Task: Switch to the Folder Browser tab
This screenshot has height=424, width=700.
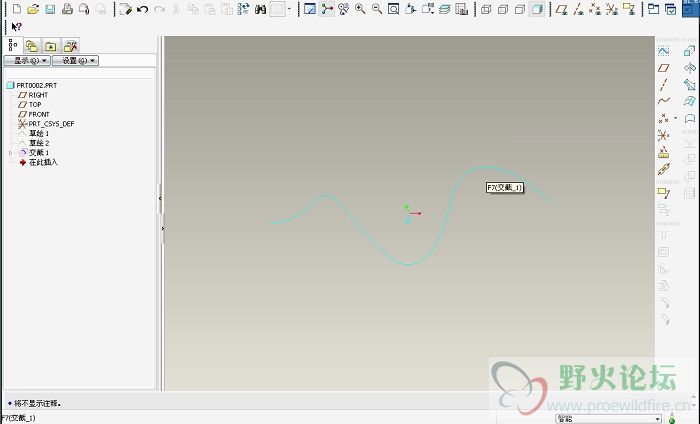Action: tap(32, 46)
